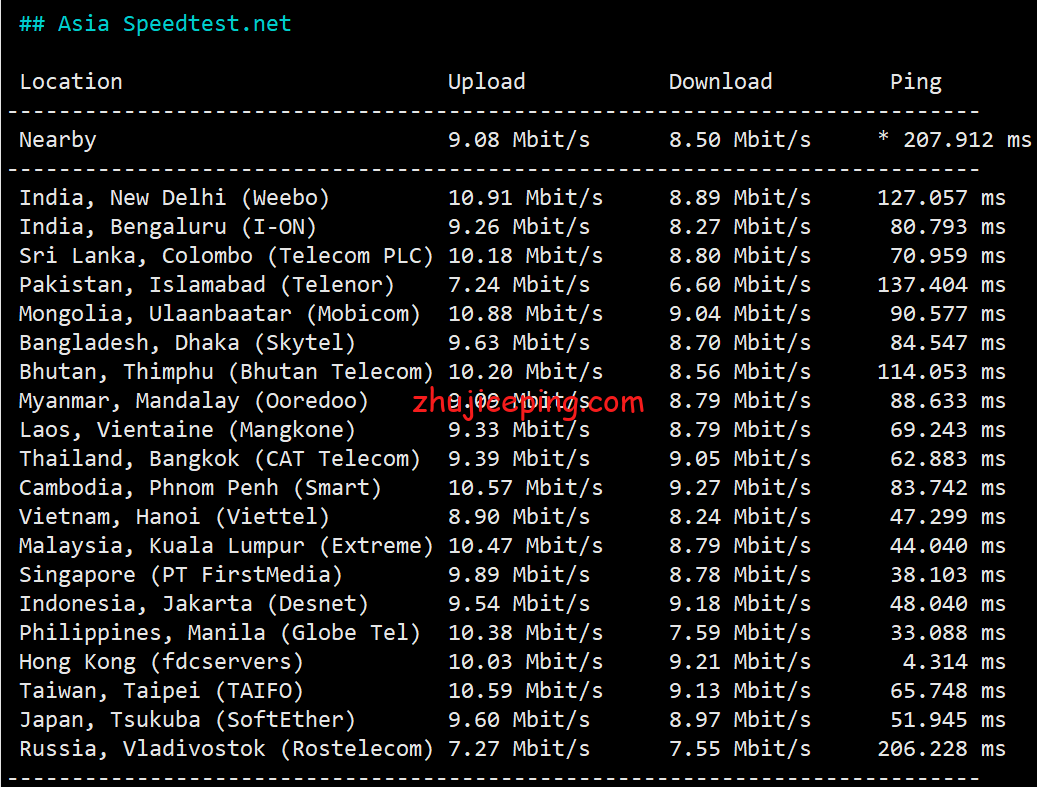Click upload "9.63 Mbit/s" for Dhaka
1037x787 pixels.
coord(518,343)
